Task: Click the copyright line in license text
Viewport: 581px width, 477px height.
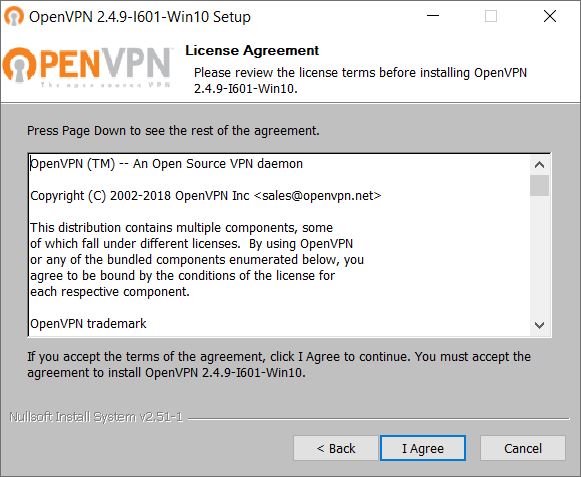Action: pos(206,196)
